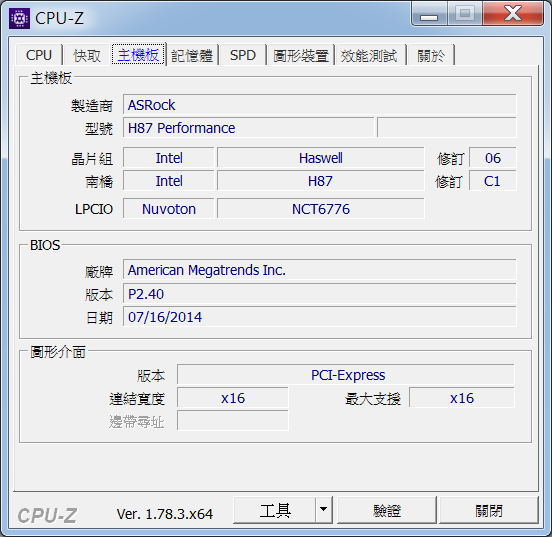
Task: Click the 關閉 button
Action: pos(489,510)
